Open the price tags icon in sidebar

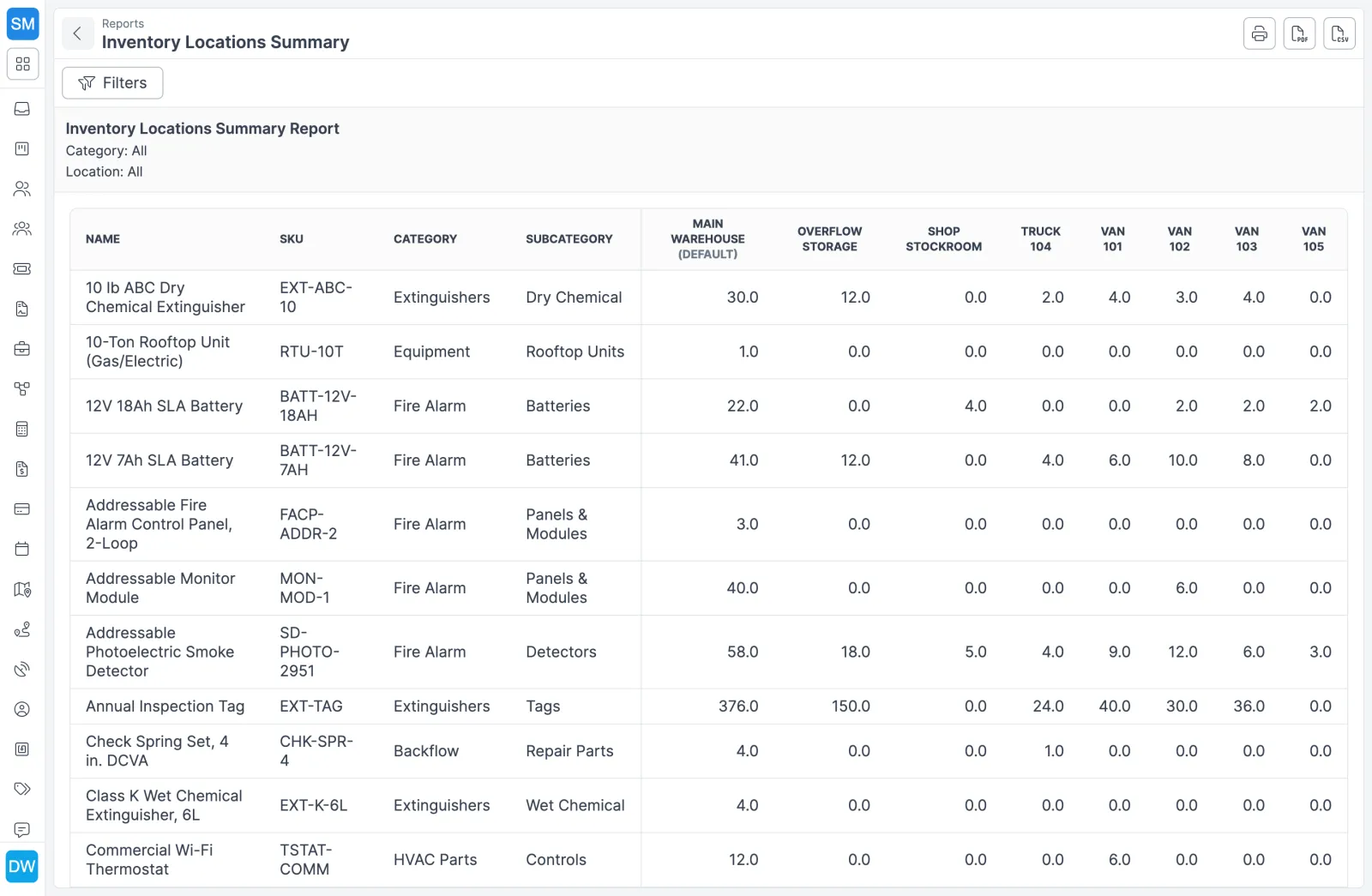(22, 789)
